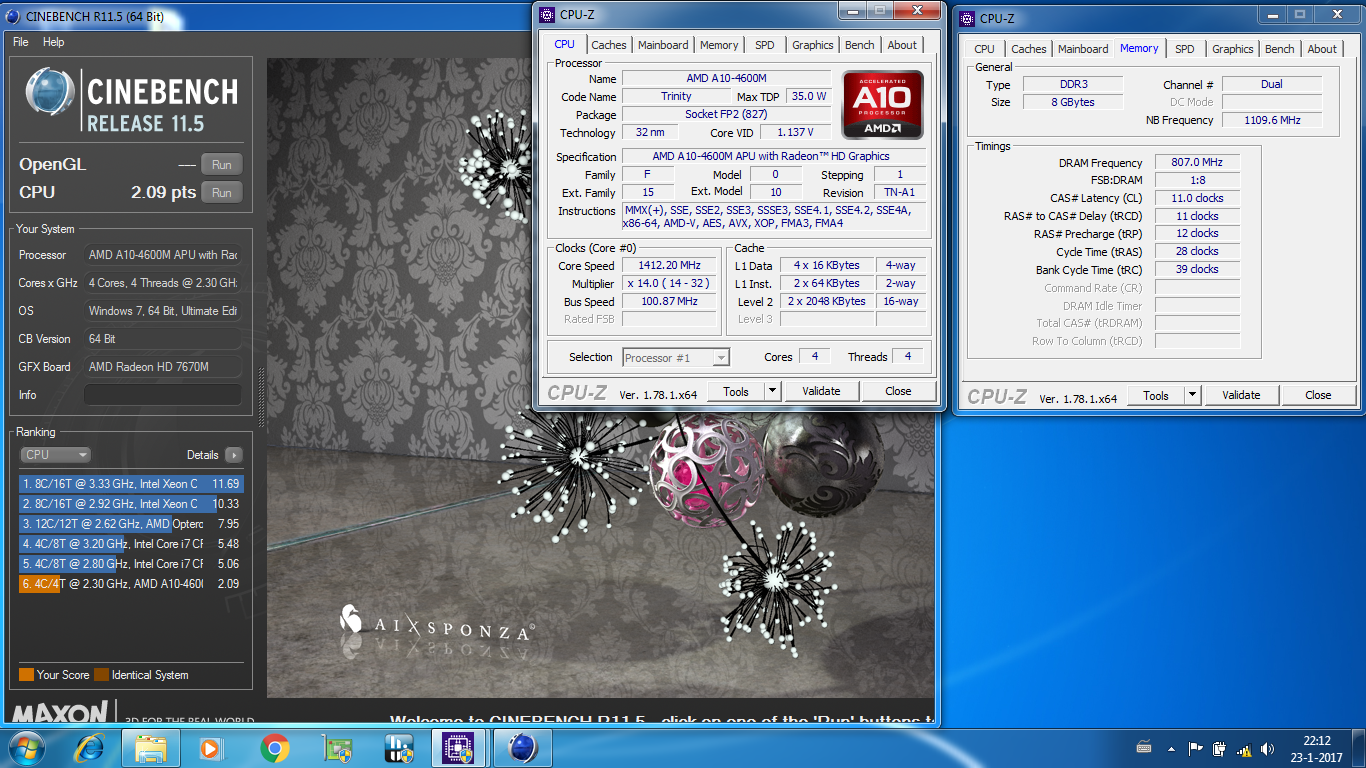Click the CPU-Z title bar icon in left window
Screen dimensions: 1366x768
[x=546, y=14]
